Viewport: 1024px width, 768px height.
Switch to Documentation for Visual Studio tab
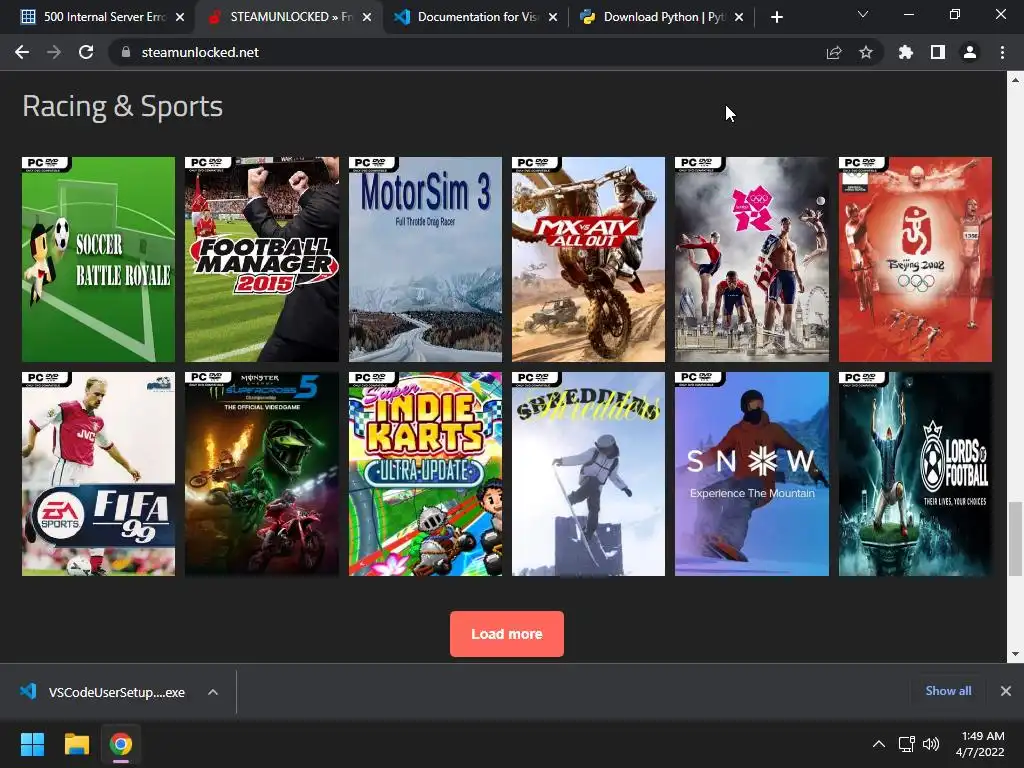pos(475,17)
